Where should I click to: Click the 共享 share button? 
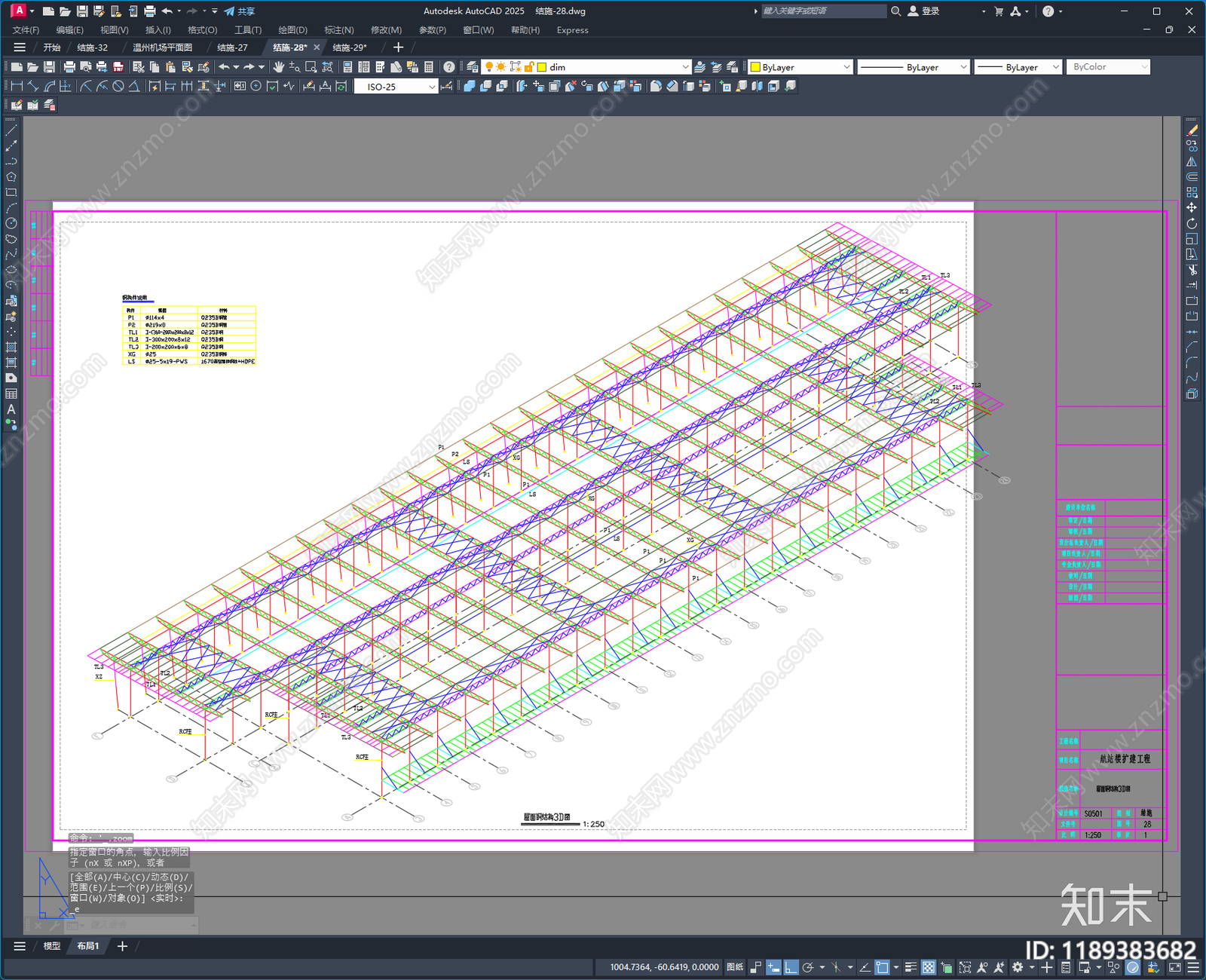(240, 11)
